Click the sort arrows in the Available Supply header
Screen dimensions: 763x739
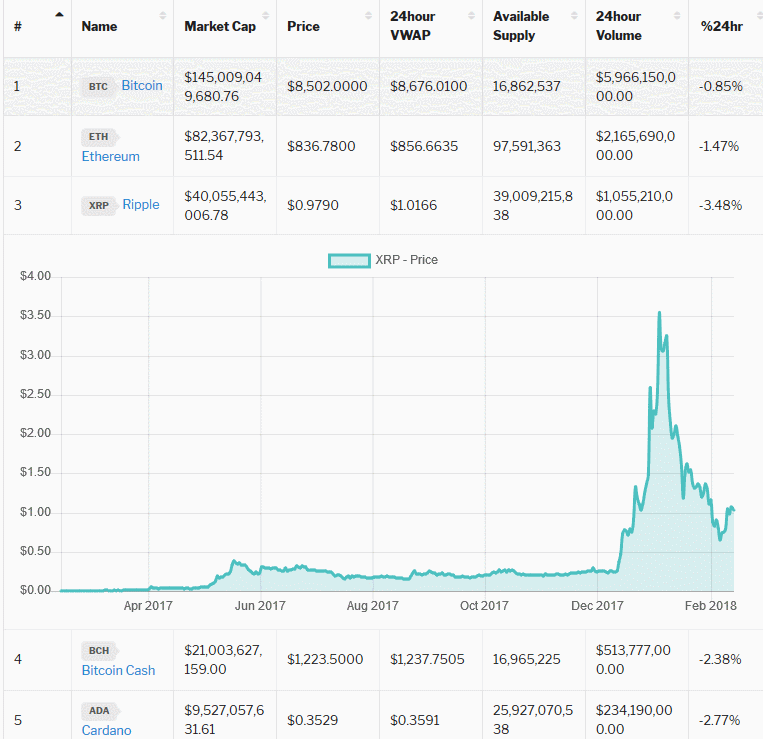coord(574,16)
